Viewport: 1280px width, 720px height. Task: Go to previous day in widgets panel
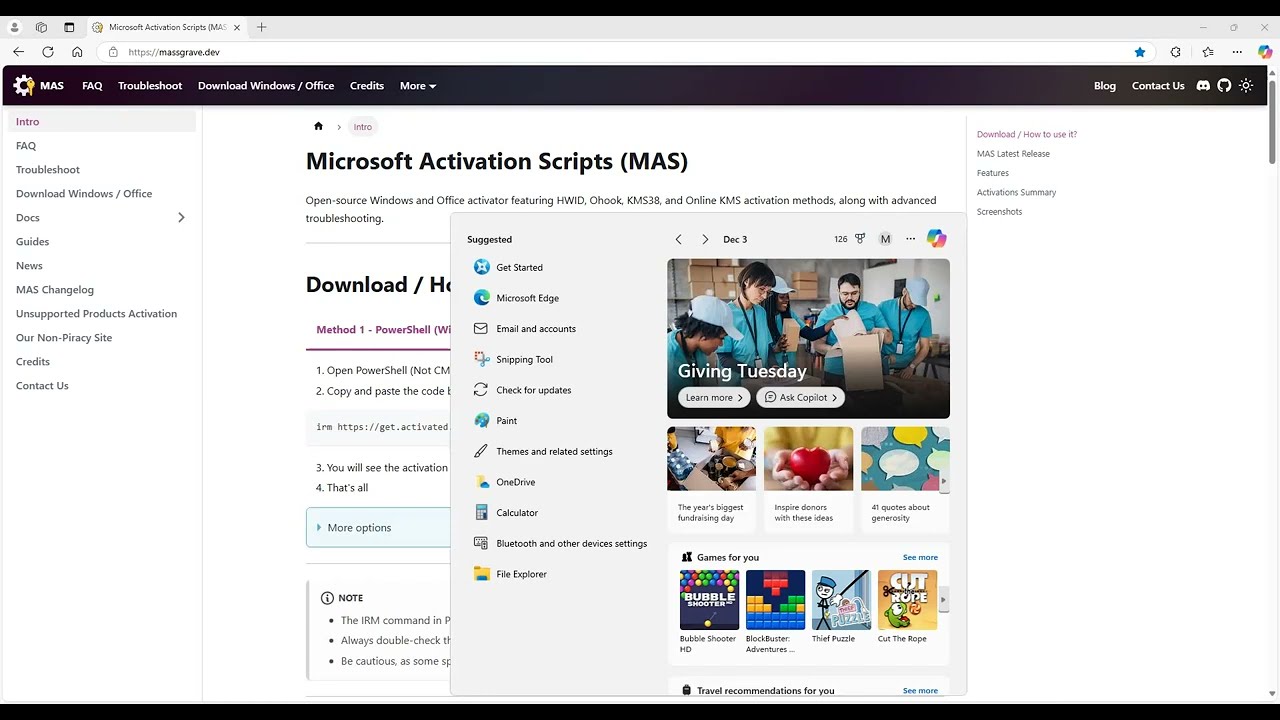679,239
